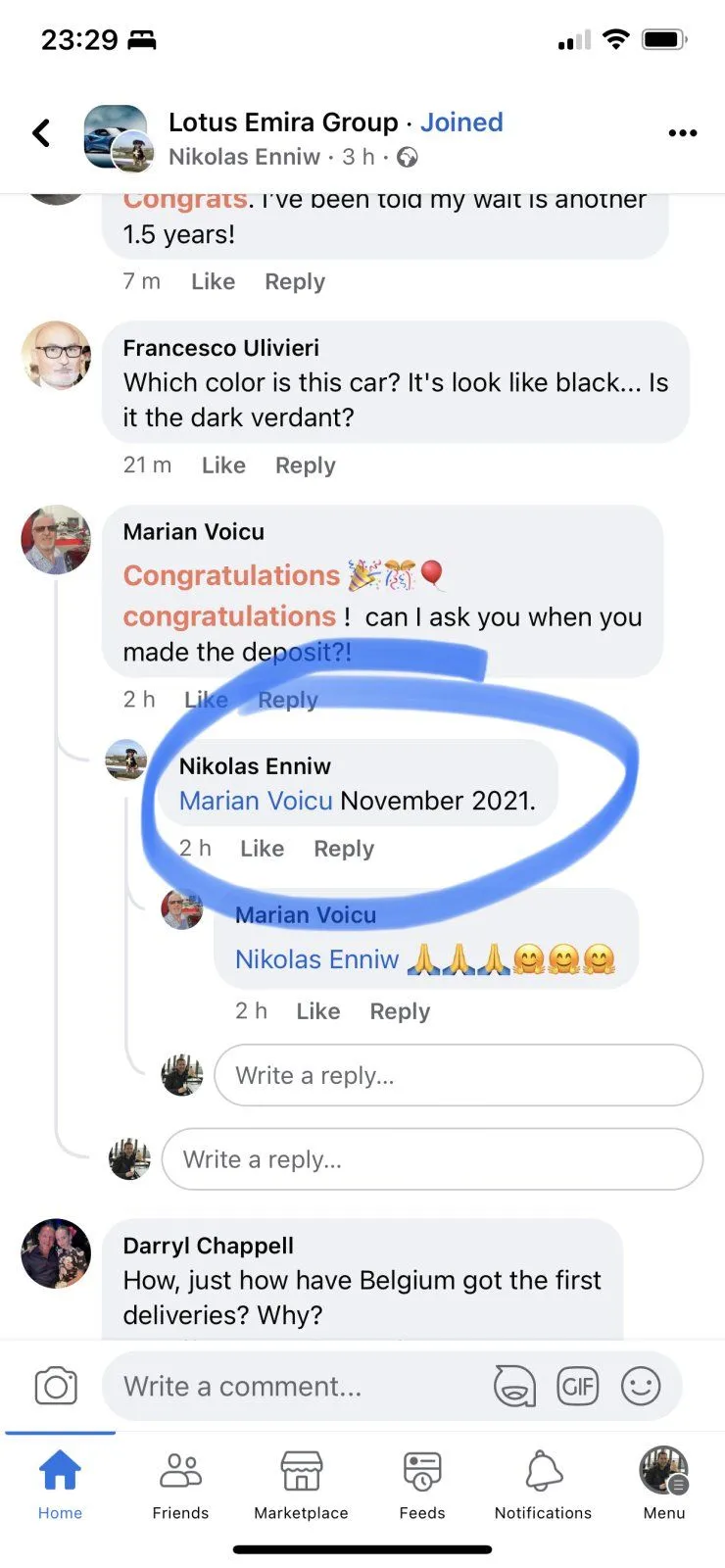Open Darryl Chappell's profile picture
This screenshot has width=725, height=1568.
pyautogui.click(x=56, y=1253)
